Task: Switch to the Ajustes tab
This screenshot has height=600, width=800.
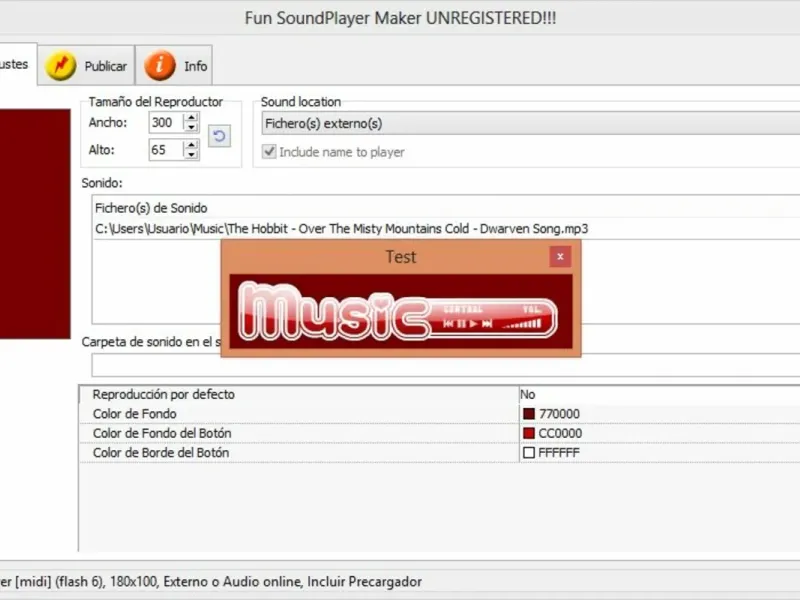Action: pos(18,64)
